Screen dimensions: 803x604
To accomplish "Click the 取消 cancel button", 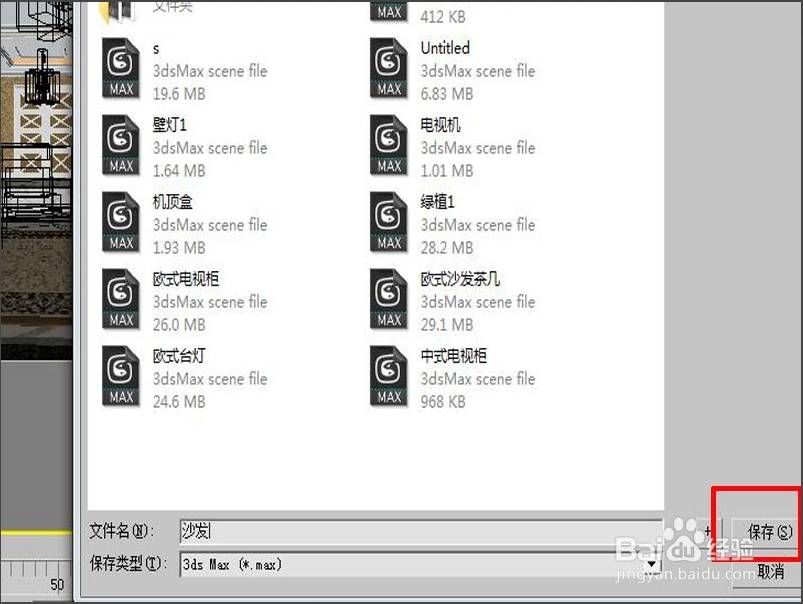I will pos(766,573).
